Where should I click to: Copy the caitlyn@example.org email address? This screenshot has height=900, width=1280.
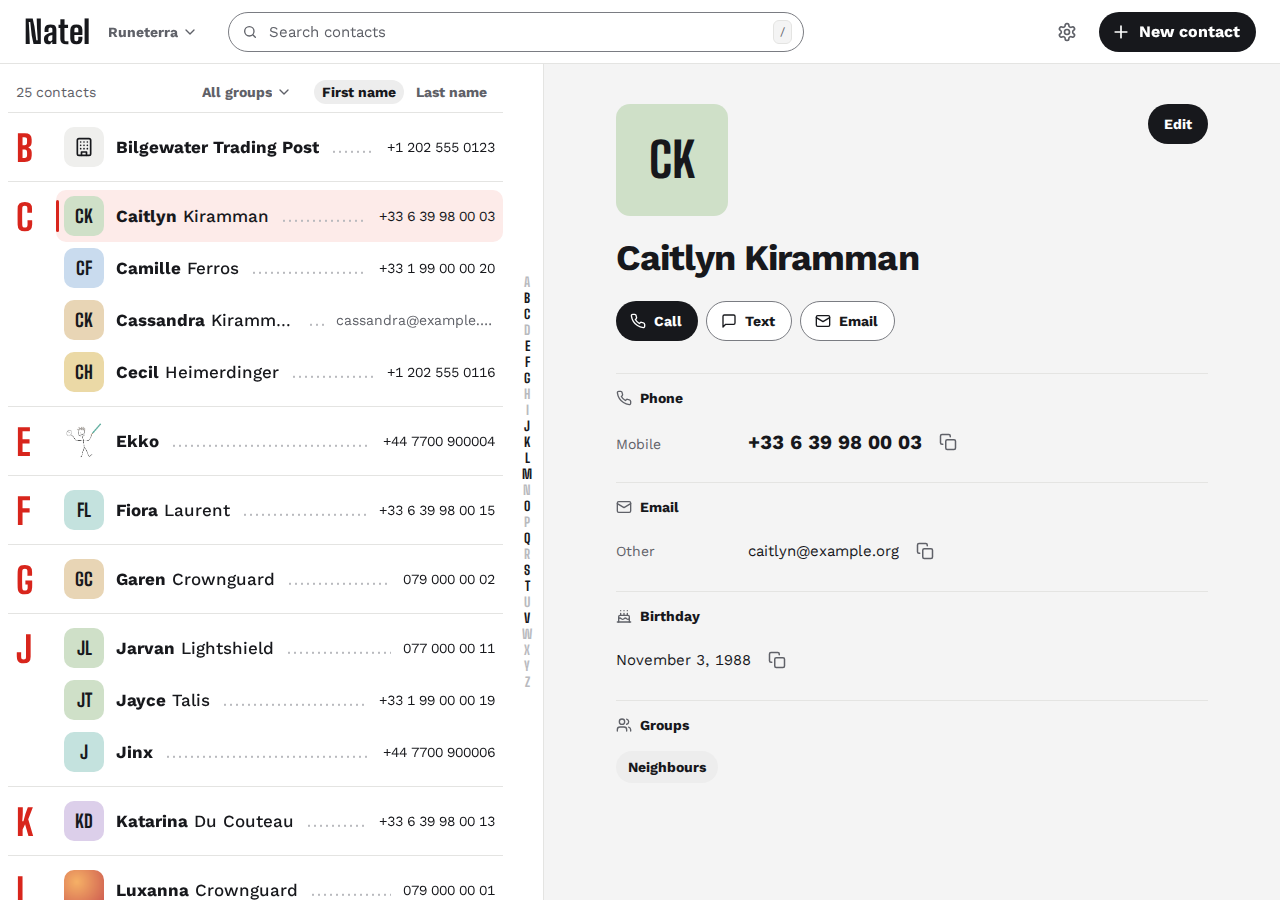[x=925, y=551]
